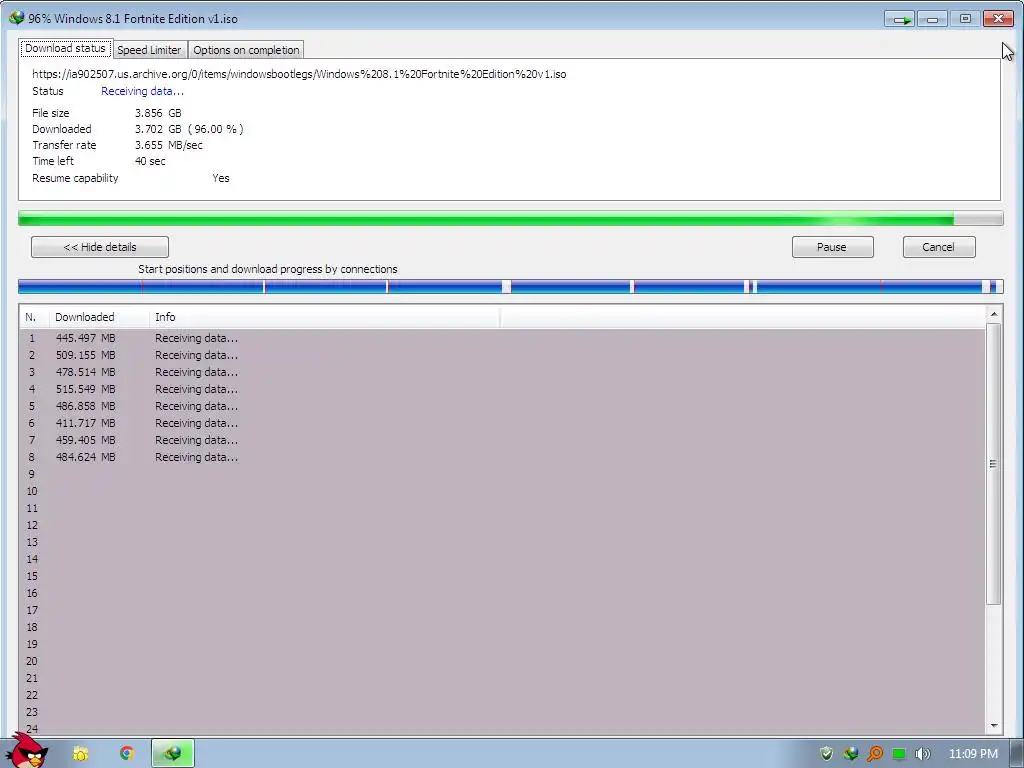Open the Start button with red bird
This screenshot has height=768, width=1024.
tap(26, 752)
